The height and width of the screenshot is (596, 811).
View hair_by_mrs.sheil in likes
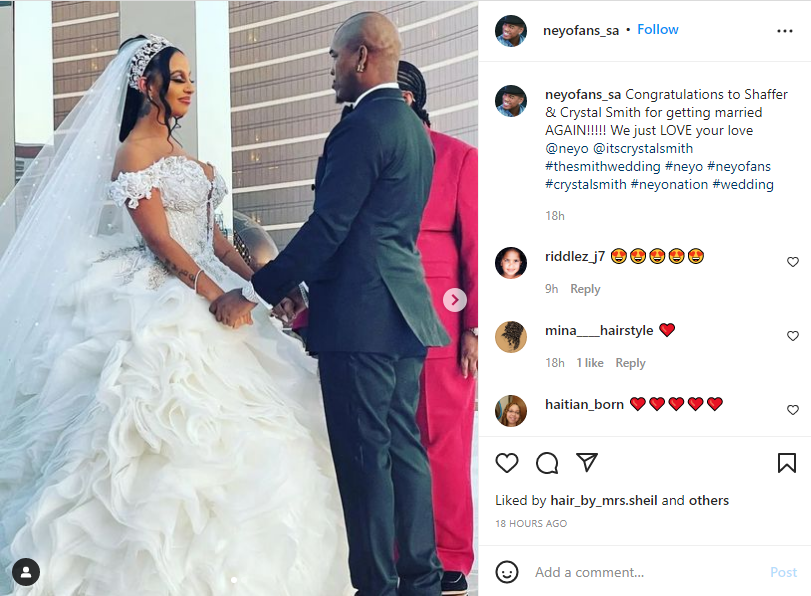(604, 500)
